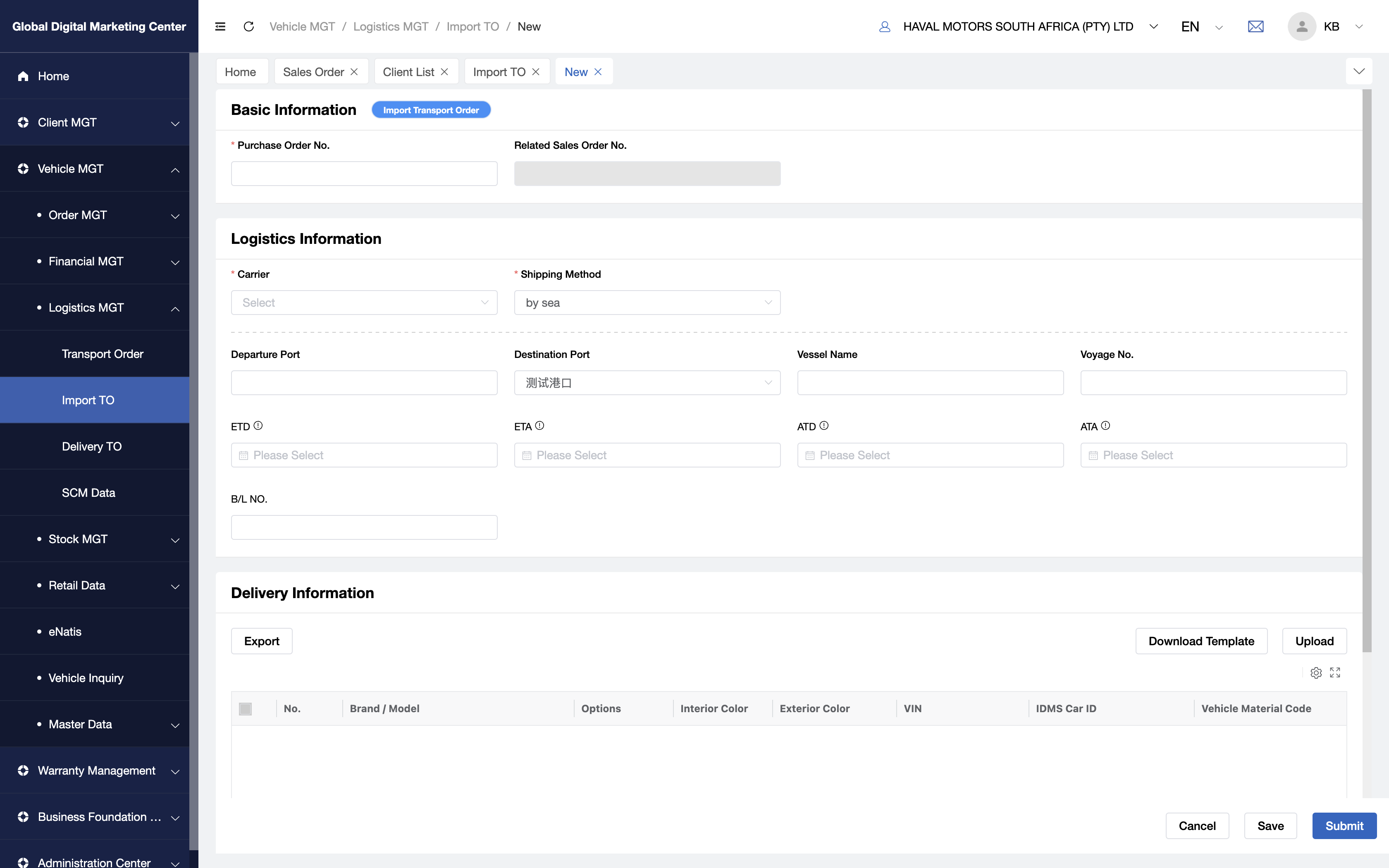Open the mail inbox envelope icon
Screen dimensions: 1389x868
1256,26
